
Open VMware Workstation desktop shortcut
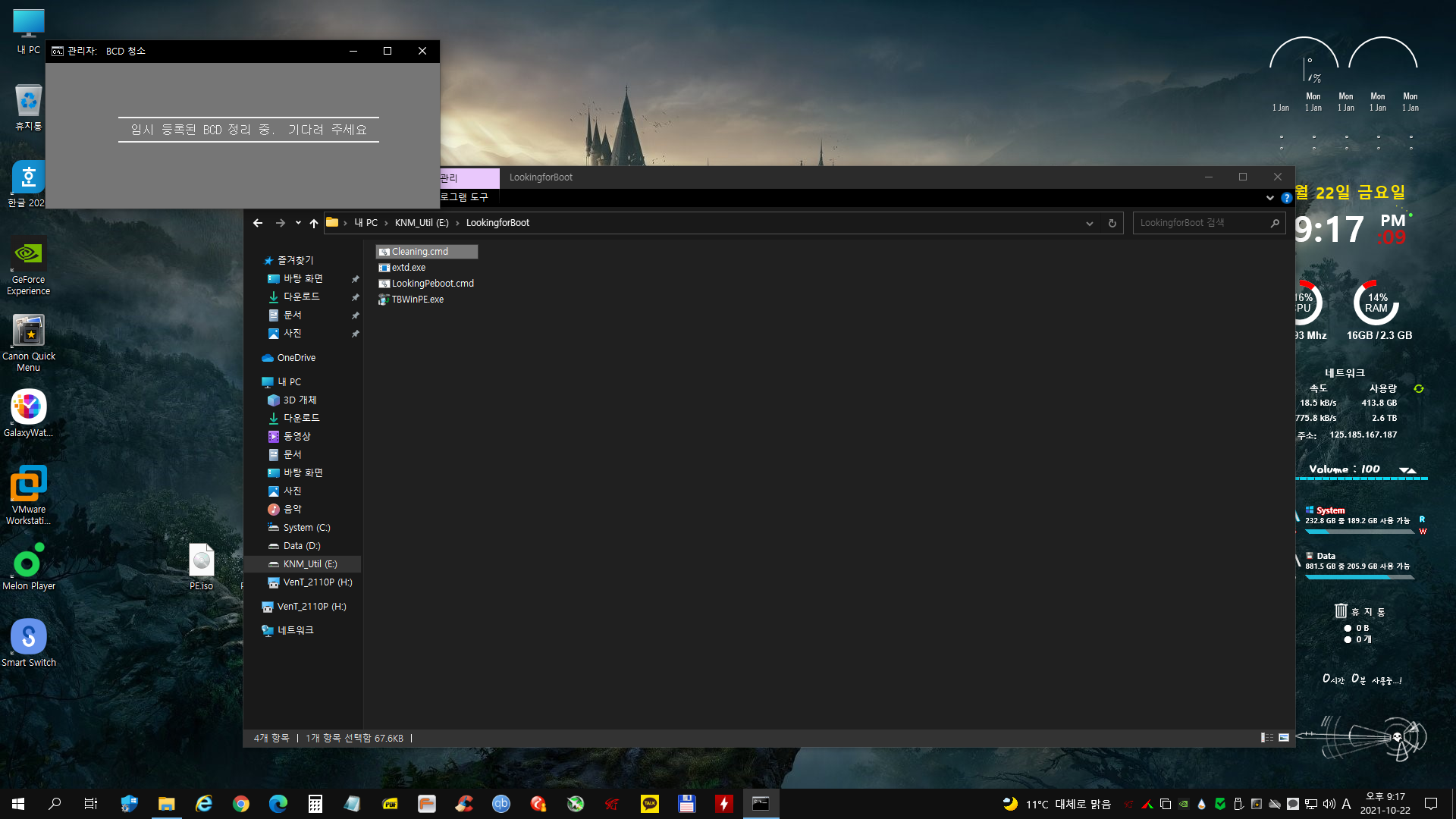coord(29,495)
